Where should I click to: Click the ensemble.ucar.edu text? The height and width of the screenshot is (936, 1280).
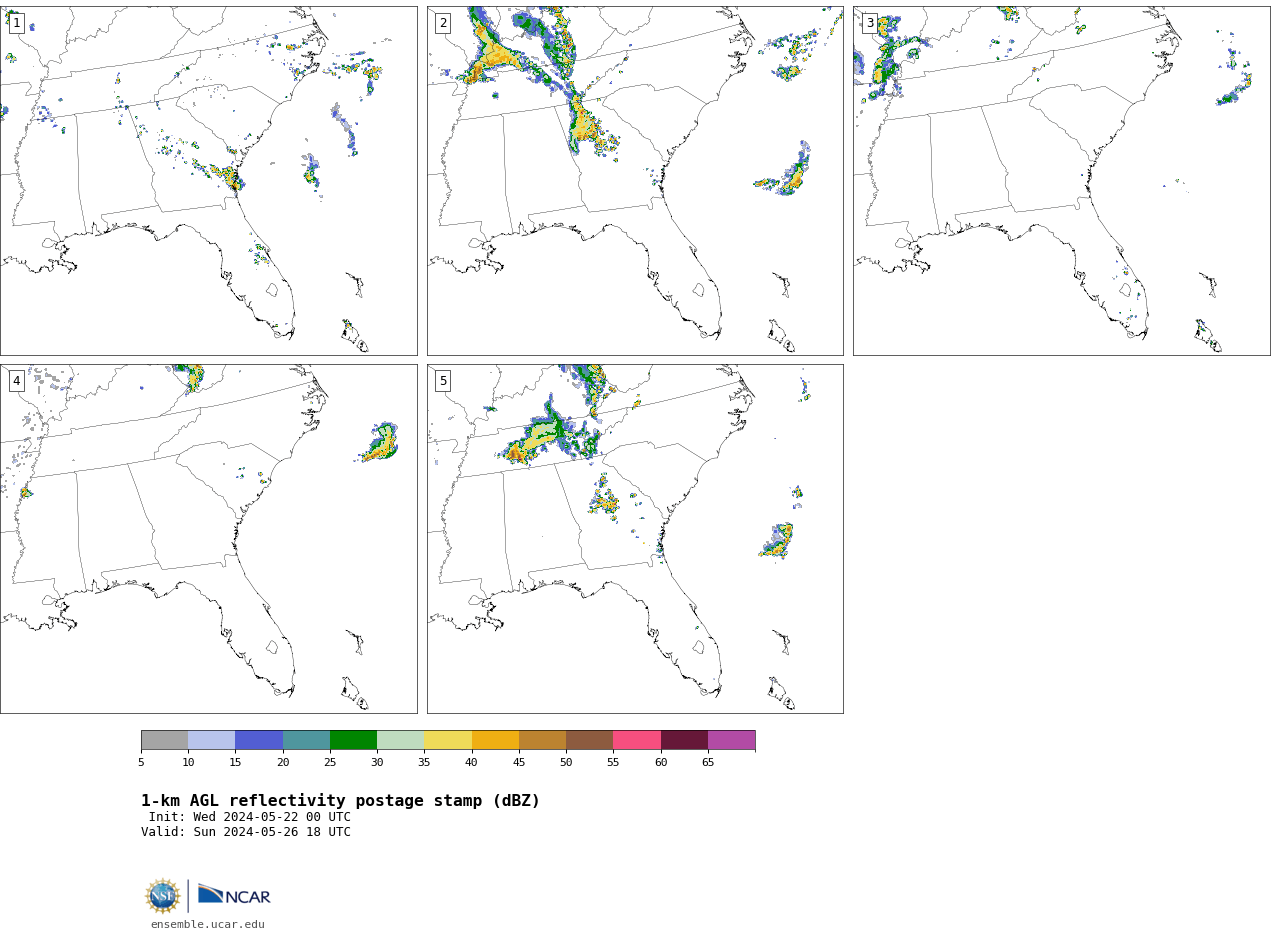coord(208,925)
